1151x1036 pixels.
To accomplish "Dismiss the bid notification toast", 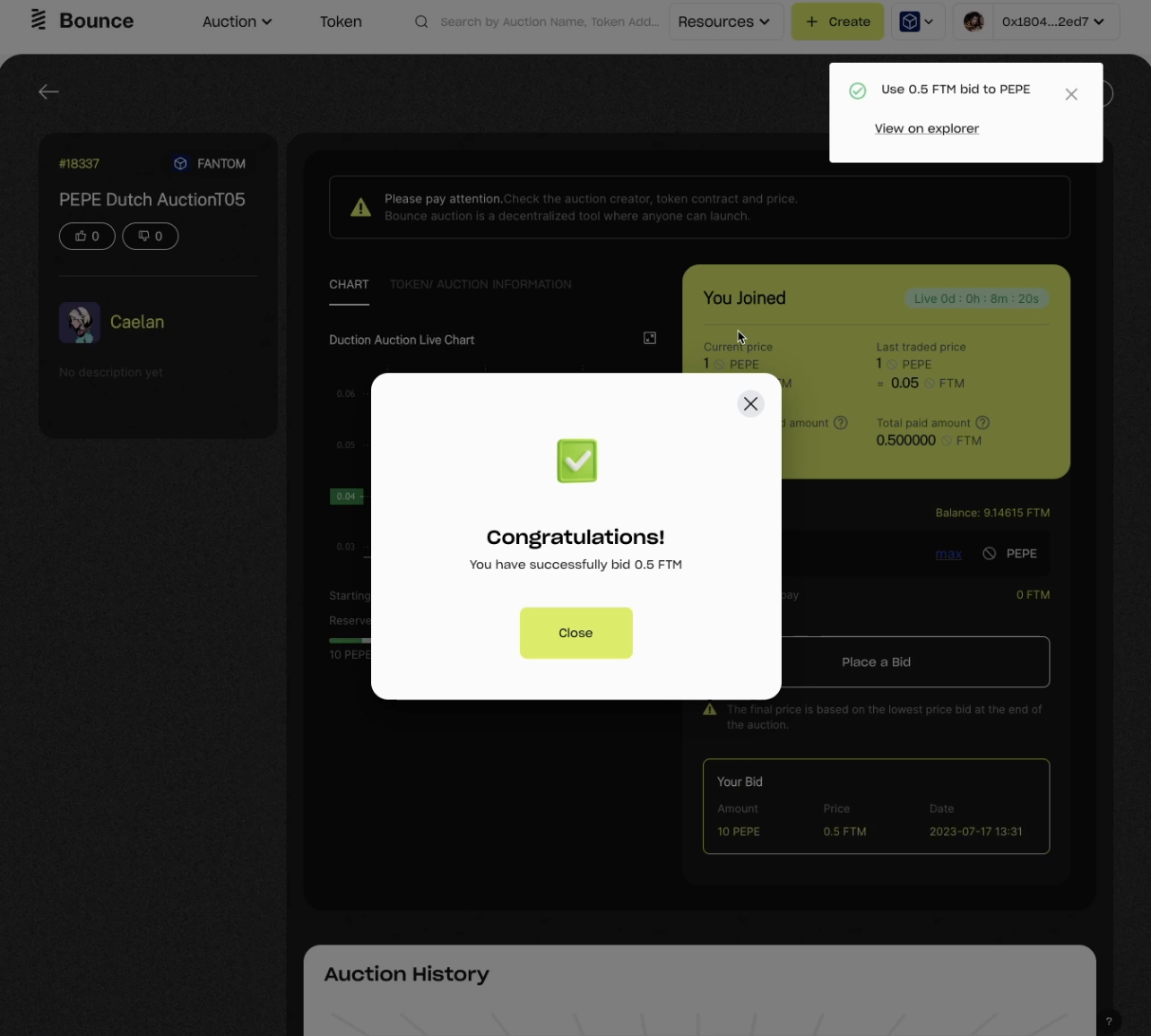I will point(1070,94).
